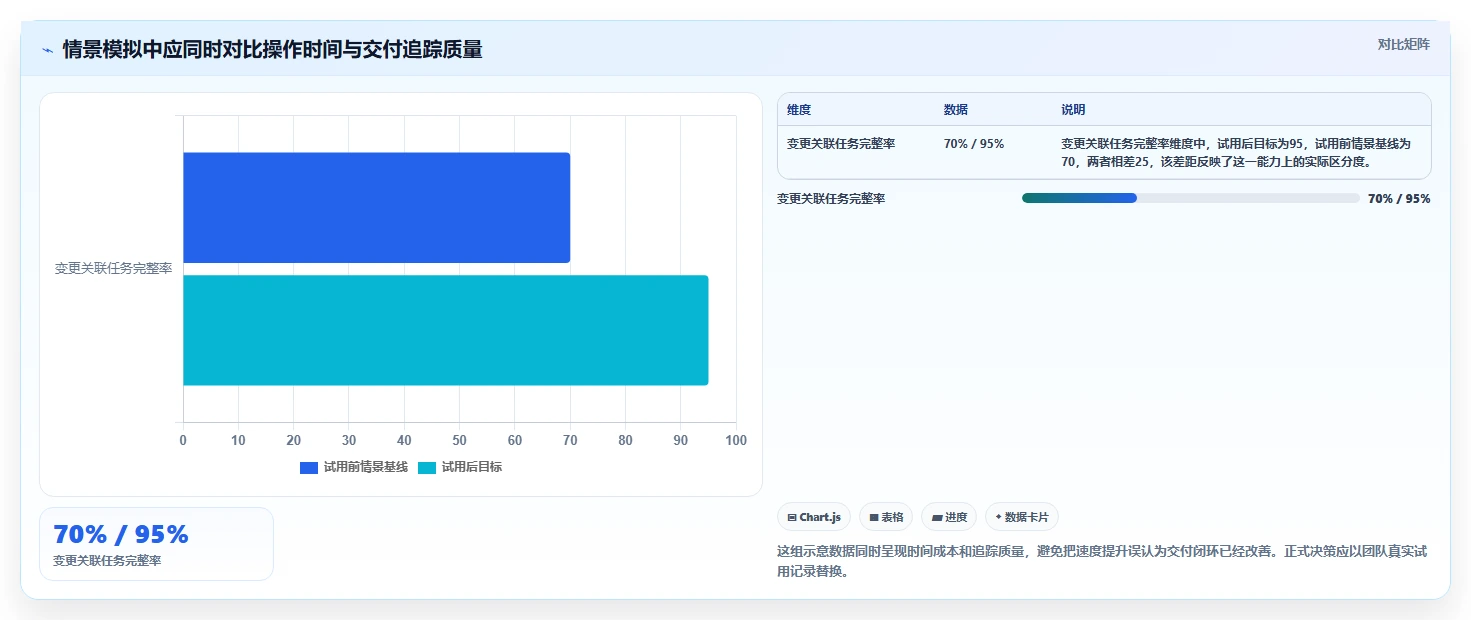
Task: Click the 70% / 95% table cell
Action: tap(974, 144)
